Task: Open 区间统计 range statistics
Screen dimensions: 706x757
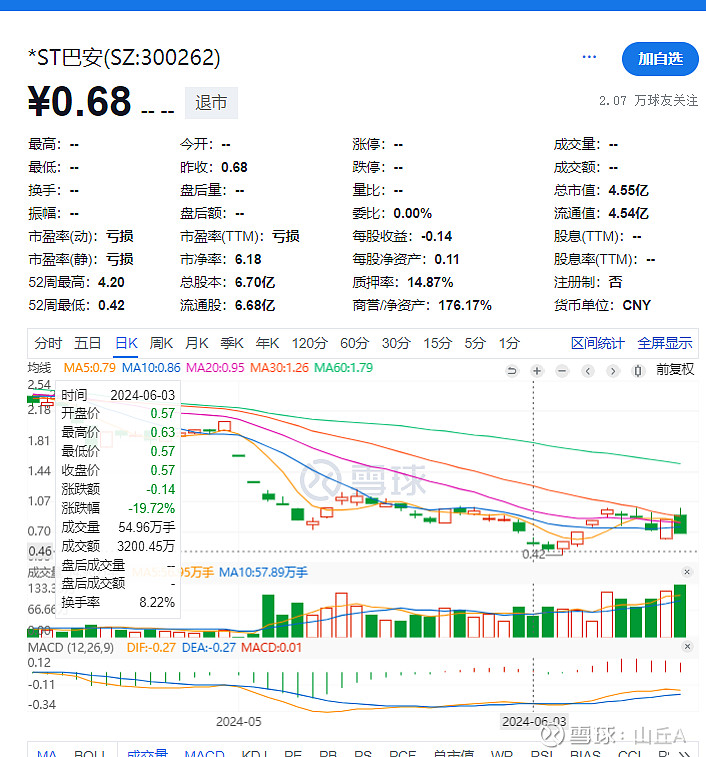Action: point(597,343)
